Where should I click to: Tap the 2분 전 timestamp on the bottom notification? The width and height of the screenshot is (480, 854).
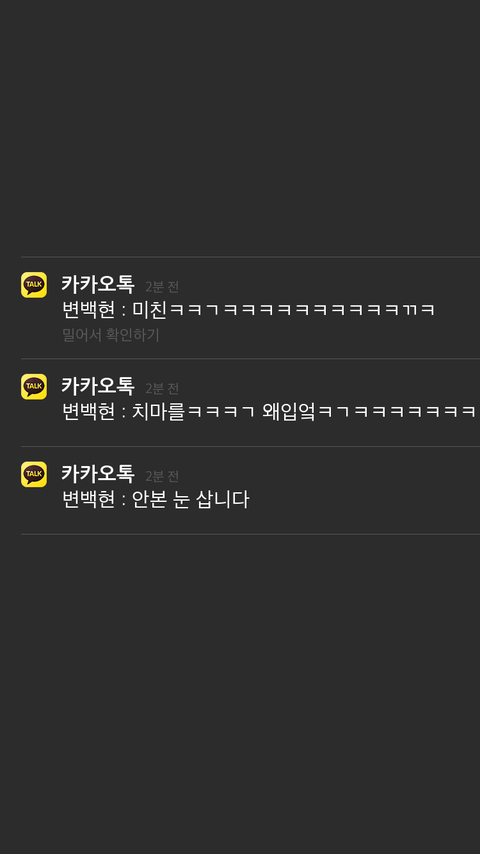(162, 476)
